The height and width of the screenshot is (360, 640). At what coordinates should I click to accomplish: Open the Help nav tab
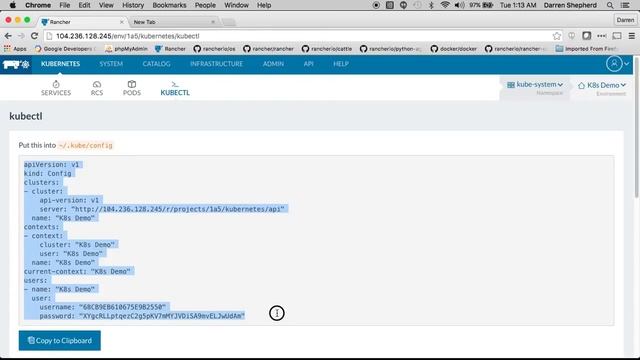point(341,64)
